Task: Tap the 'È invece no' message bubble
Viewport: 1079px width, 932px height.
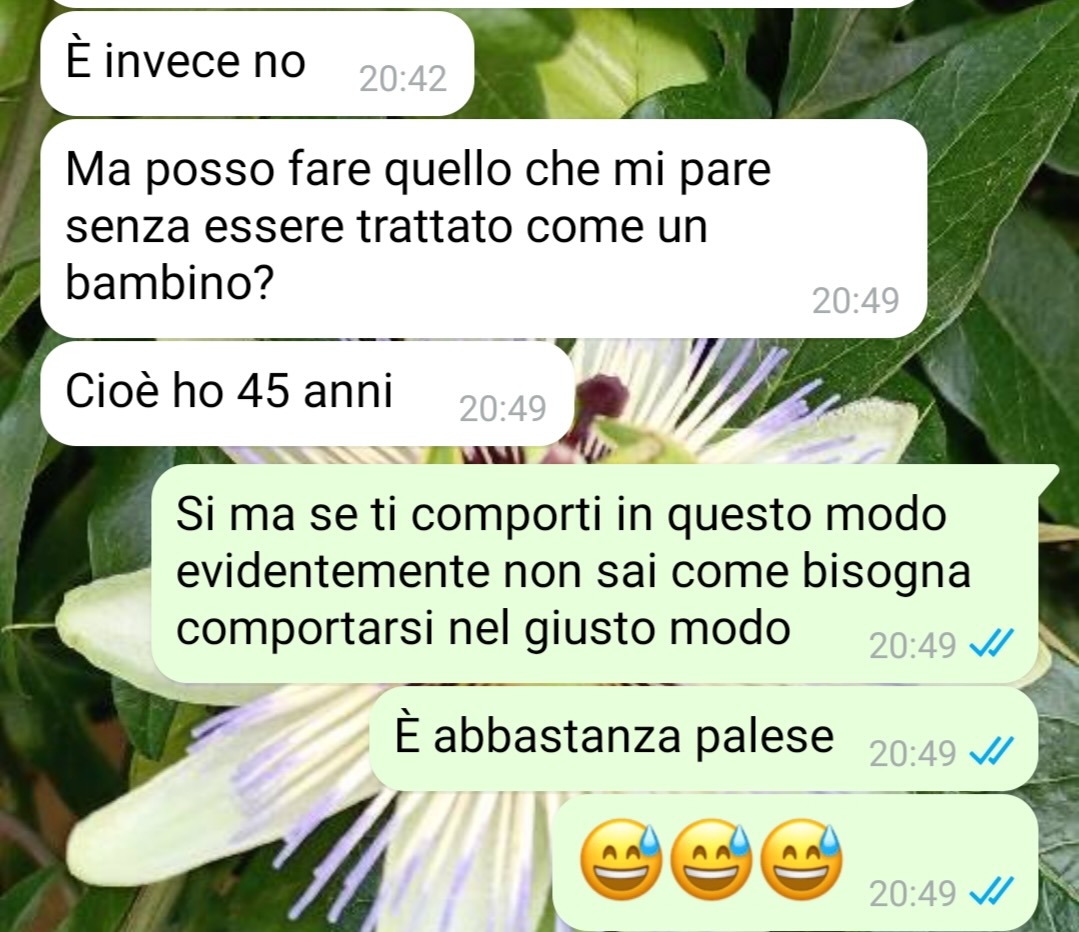Action: tap(257, 63)
